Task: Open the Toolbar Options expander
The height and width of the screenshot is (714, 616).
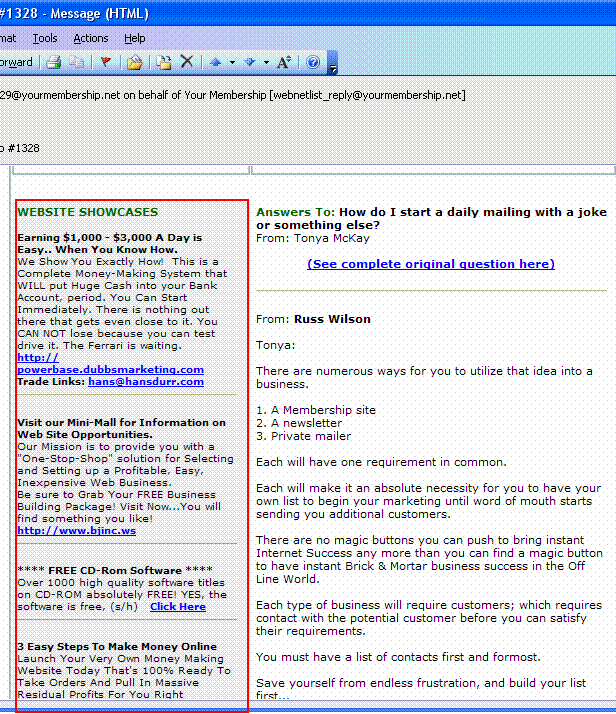Action: click(x=333, y=63)
